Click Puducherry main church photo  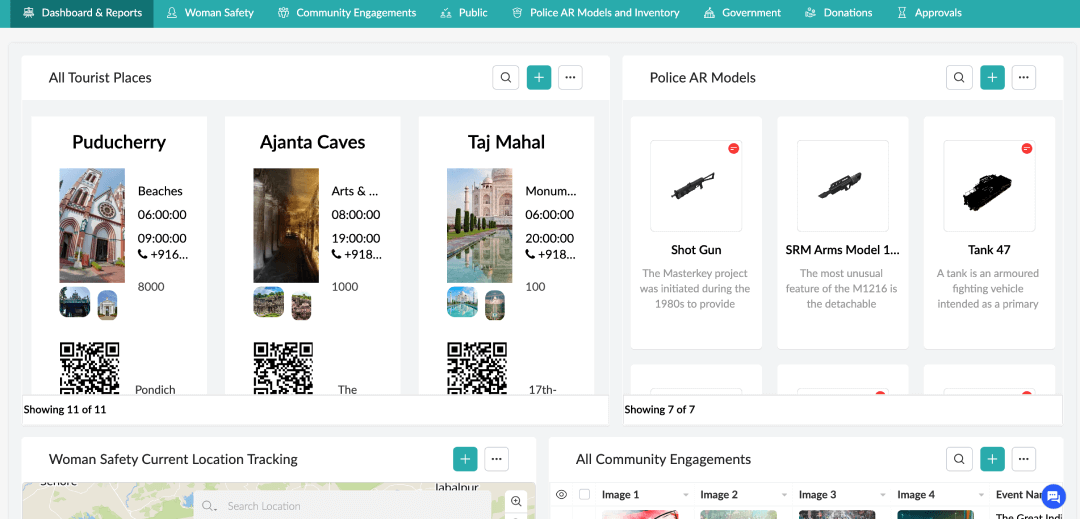(x=92, y=226)
